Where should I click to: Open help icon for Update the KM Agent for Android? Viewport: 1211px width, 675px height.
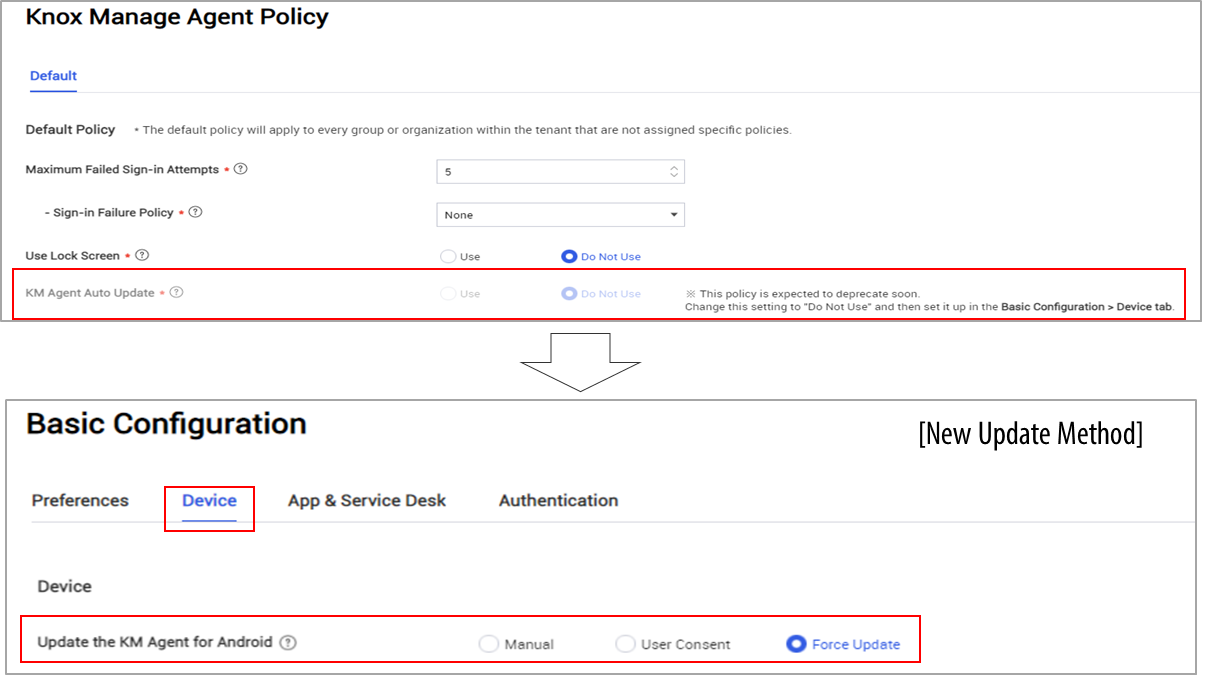pos(288,643)
